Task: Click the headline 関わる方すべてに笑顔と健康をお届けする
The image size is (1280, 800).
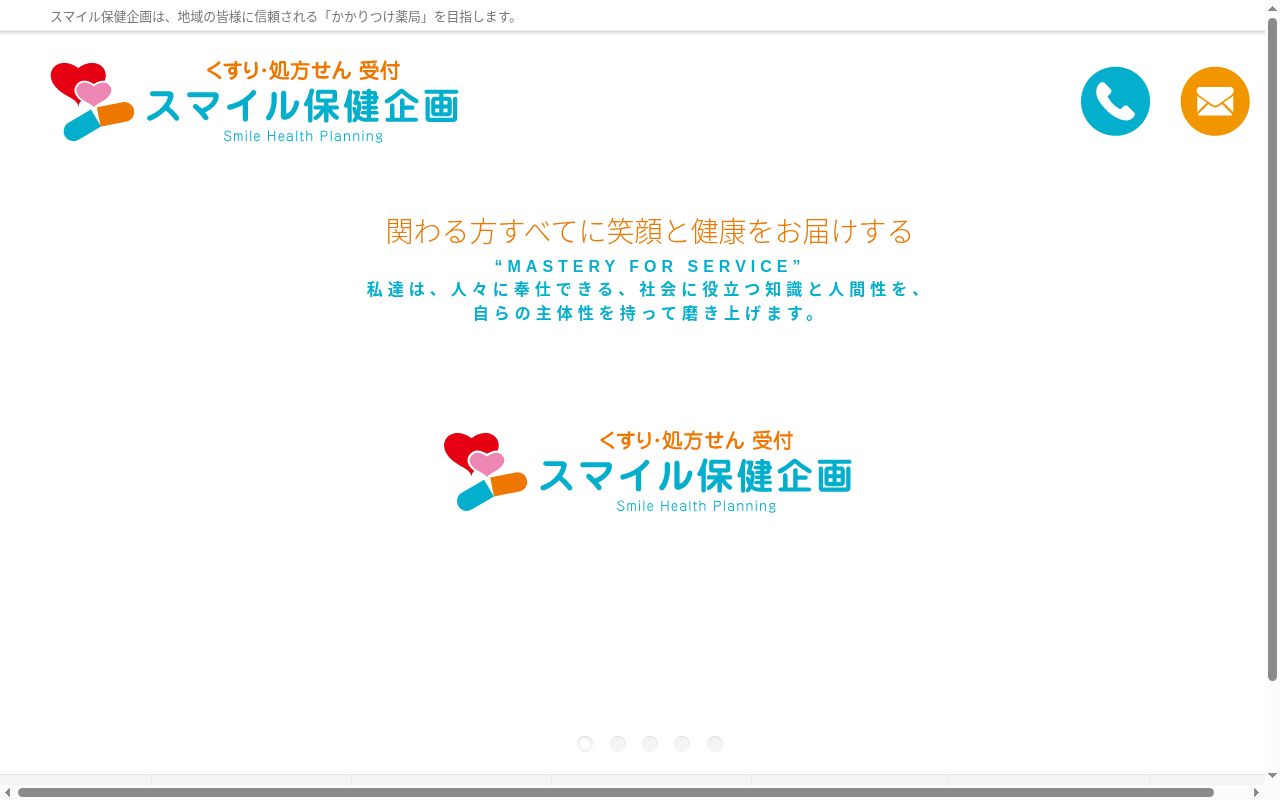Action: coord(649,231)
